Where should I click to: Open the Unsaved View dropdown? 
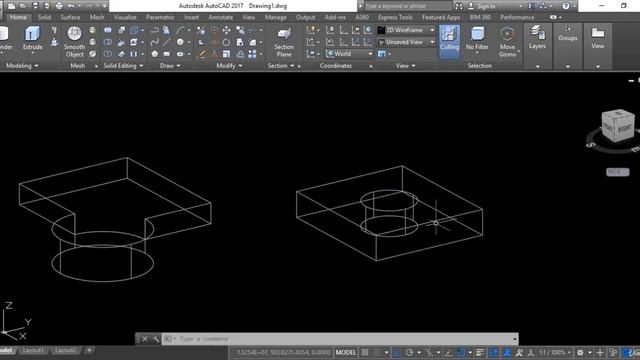(406, 42)
